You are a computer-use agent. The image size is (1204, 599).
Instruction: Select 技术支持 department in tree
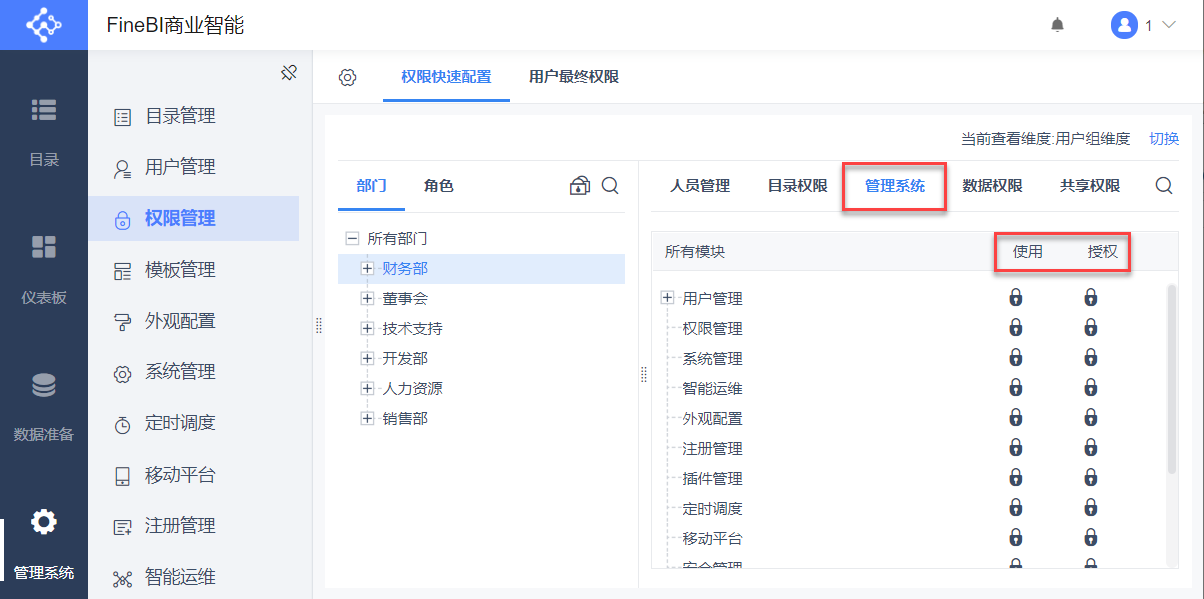tap(412, 328)
